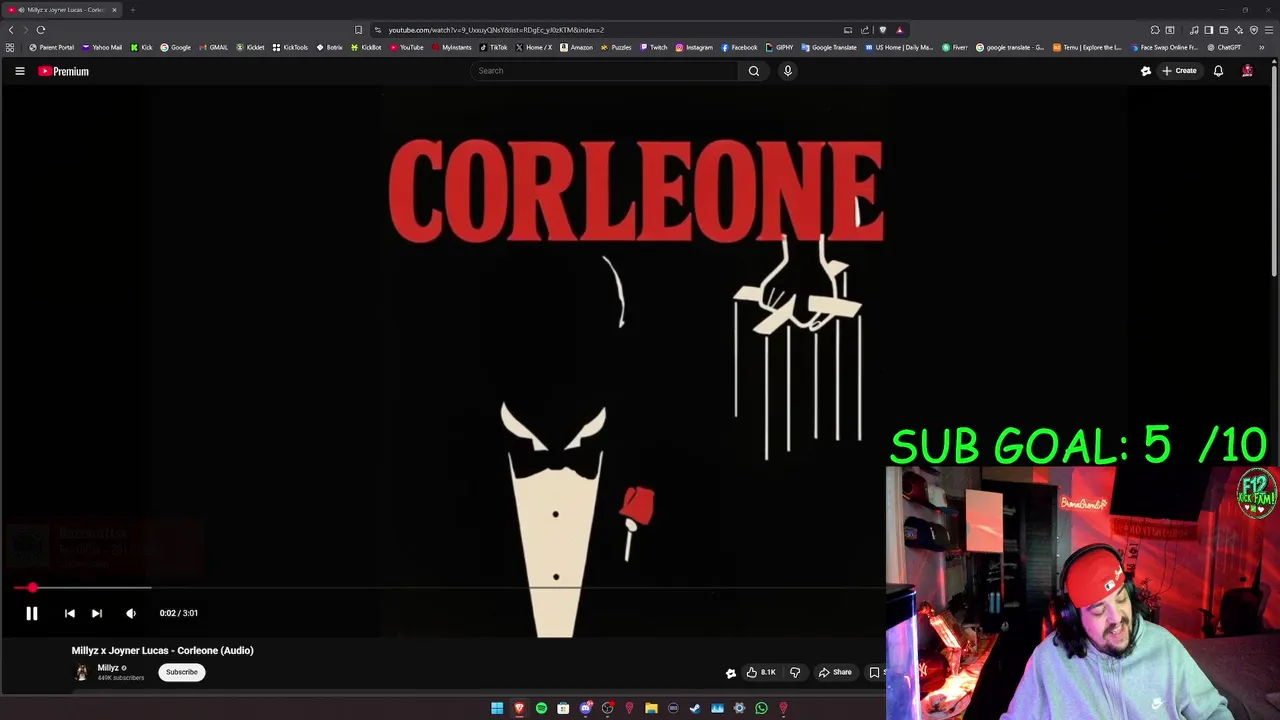This screenshot has width=1280, height=720.
Task: Pause the video playback
Action: click(x=31, y=613)
